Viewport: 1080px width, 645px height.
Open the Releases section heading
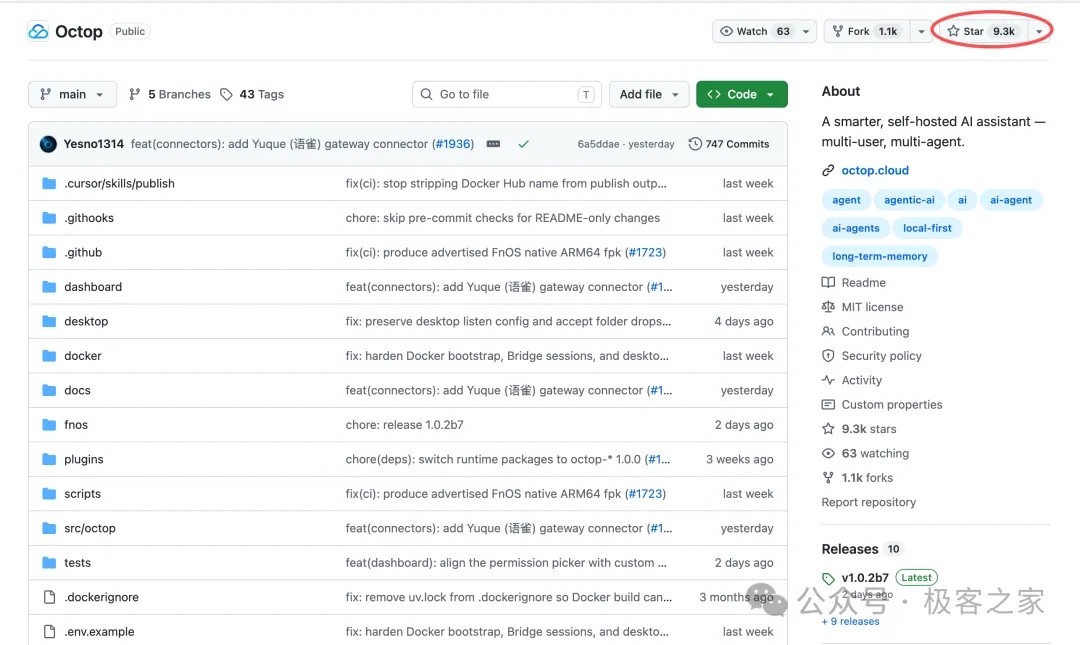pos(850,549)
